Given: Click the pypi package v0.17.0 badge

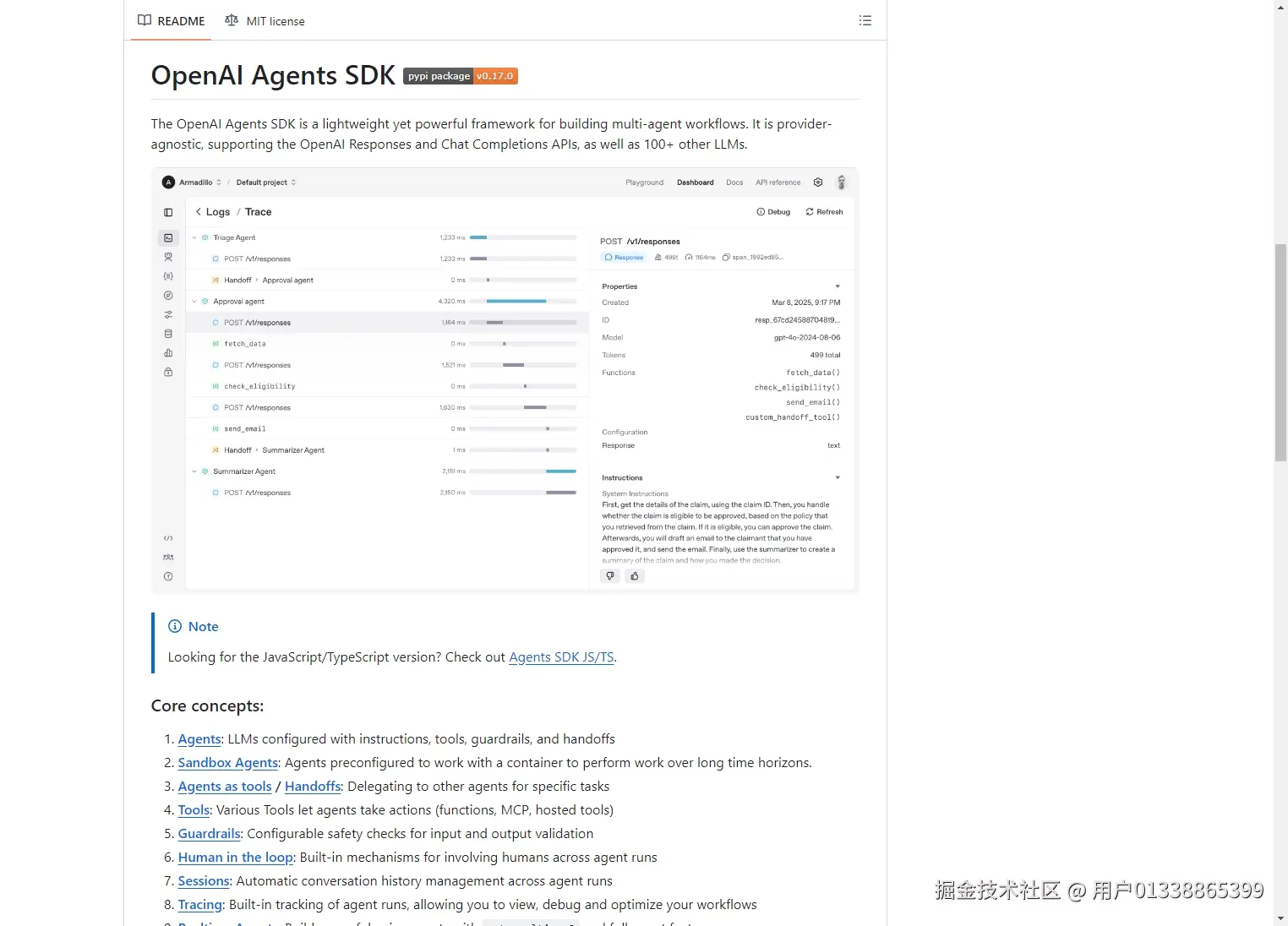Looking at the screenshot, I should 461,76.
